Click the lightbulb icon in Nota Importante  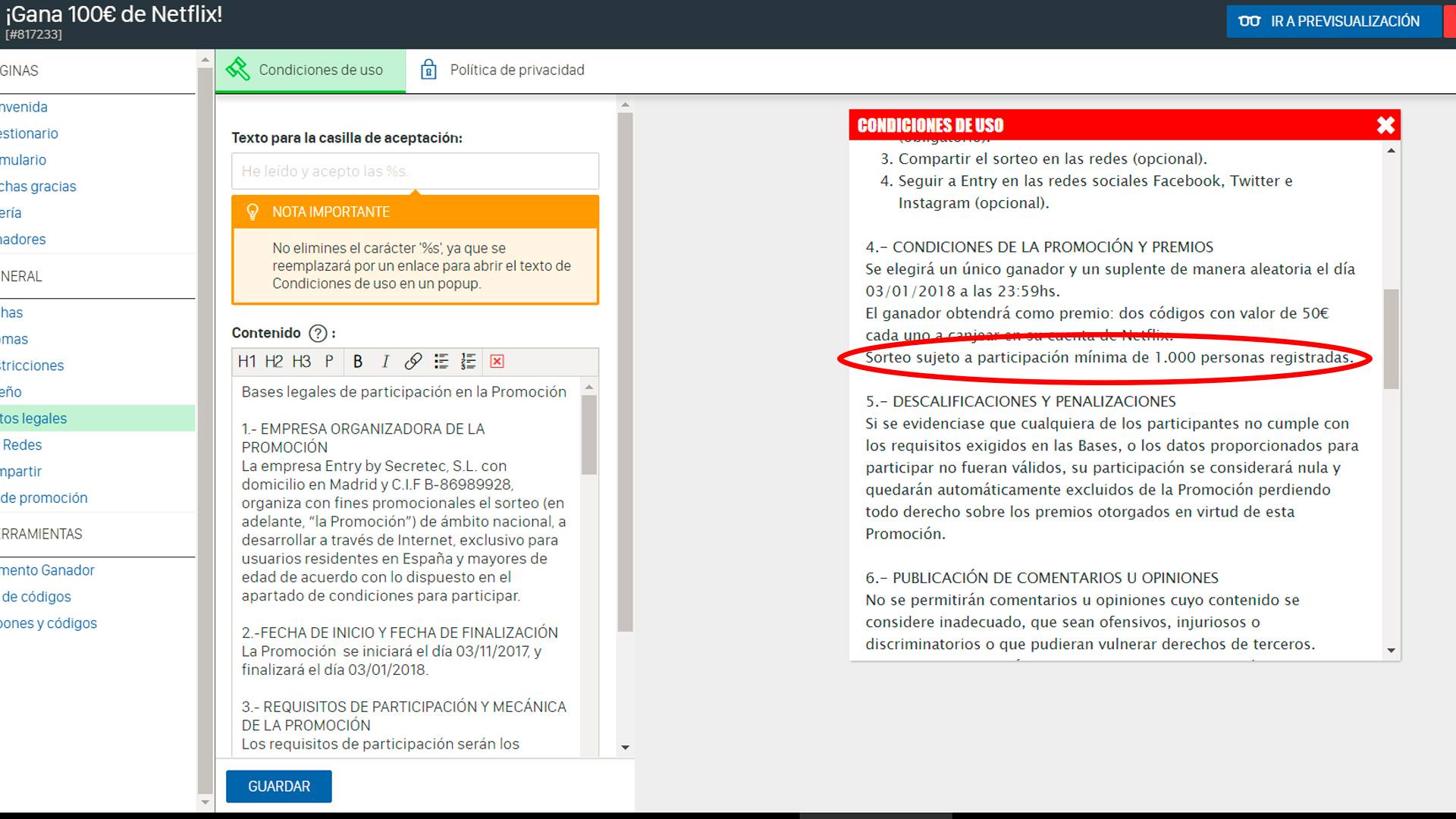point(253,212)
